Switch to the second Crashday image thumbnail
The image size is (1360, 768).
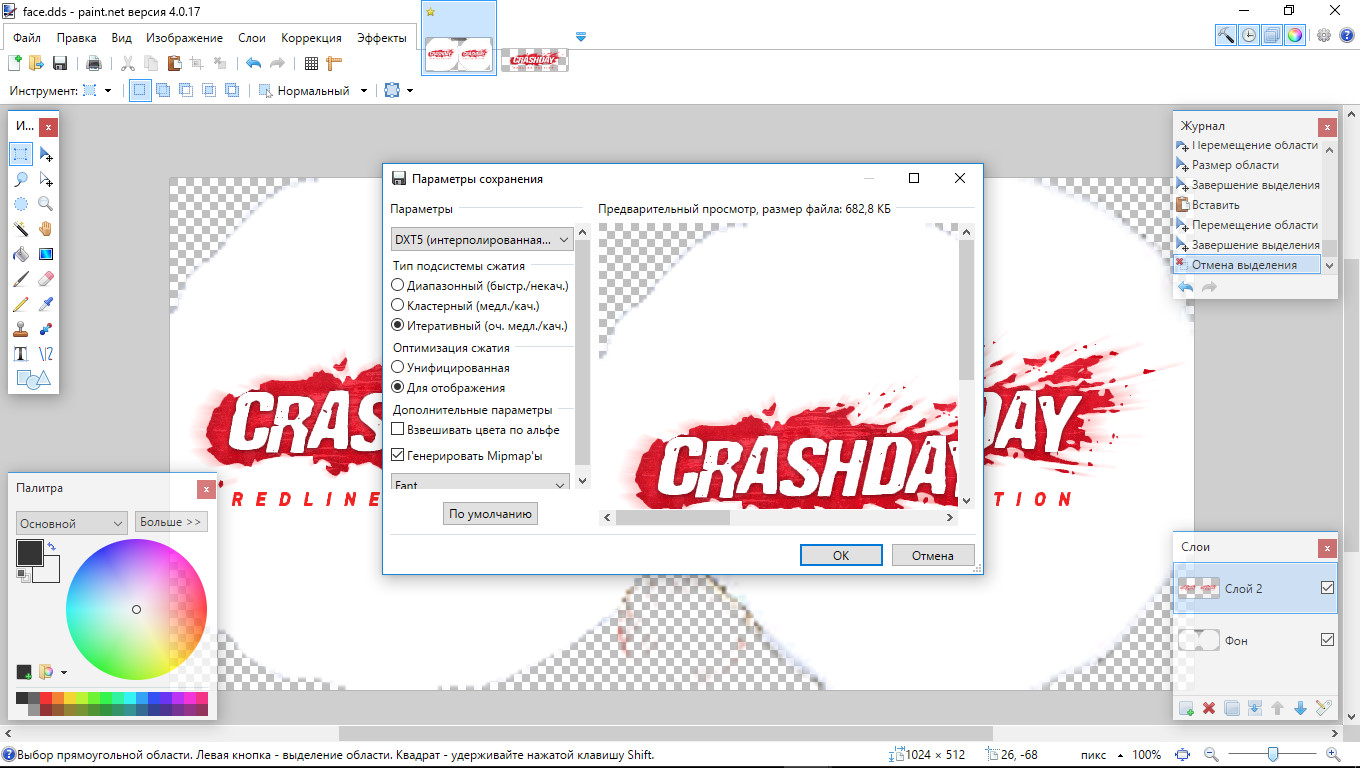535,60
